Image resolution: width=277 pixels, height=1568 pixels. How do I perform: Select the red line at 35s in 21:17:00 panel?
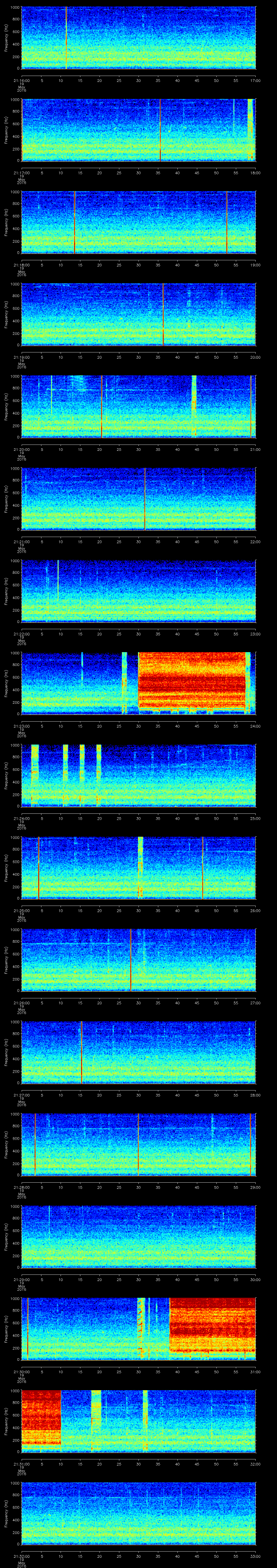160,130
